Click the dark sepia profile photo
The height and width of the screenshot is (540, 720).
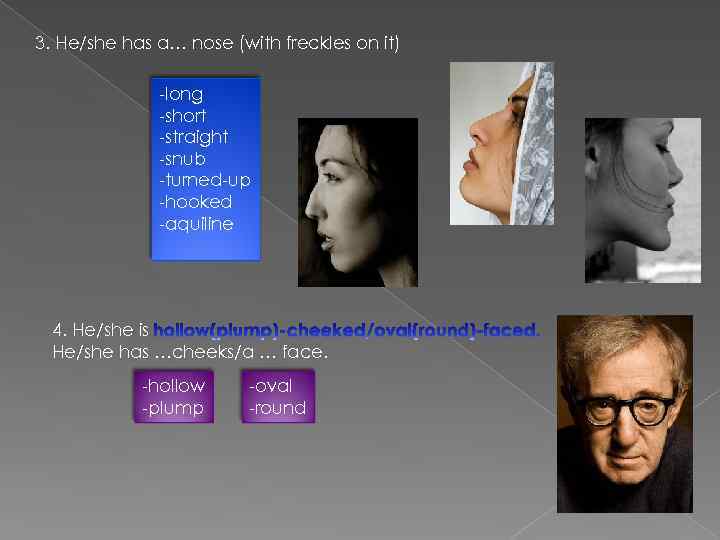click(x=358, y=202)
